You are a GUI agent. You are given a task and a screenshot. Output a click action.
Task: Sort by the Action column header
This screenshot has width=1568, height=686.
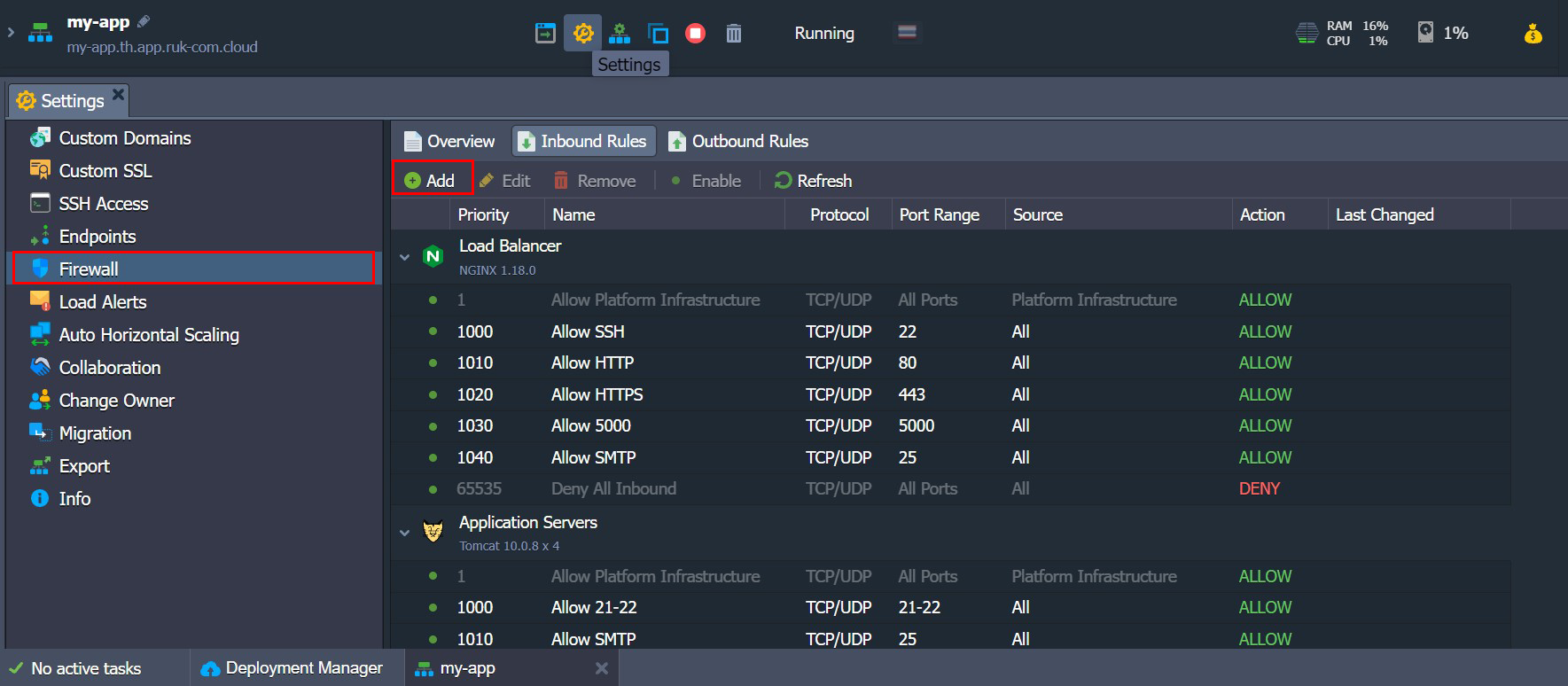(x=1280, y=214)
